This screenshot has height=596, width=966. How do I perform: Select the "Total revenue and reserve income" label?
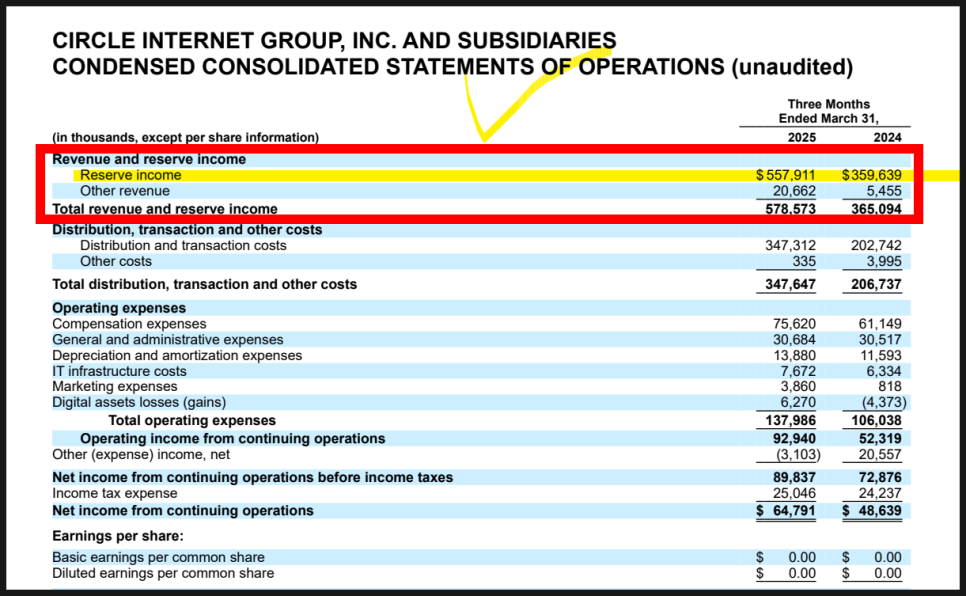[x=164, y=209]
